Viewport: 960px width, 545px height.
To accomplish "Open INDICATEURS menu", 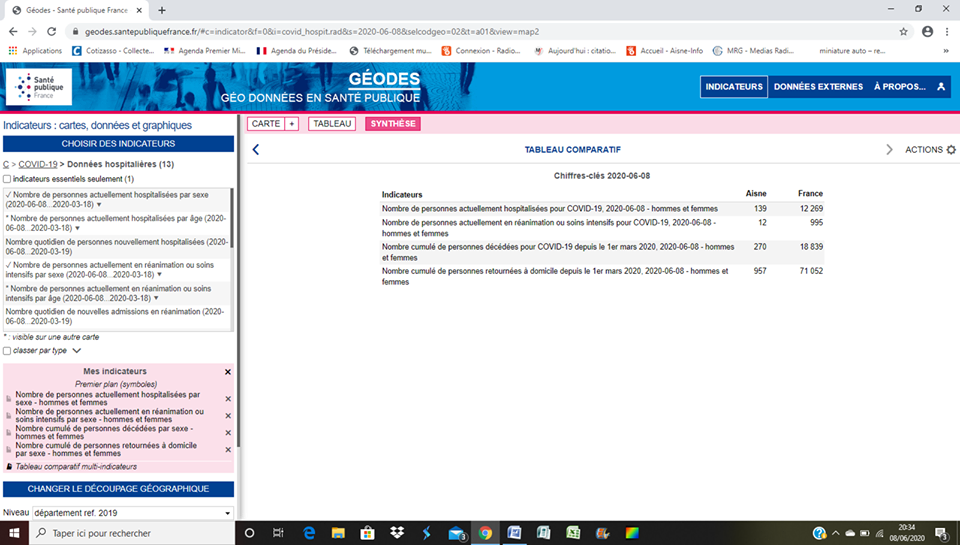I will (733, 87).
